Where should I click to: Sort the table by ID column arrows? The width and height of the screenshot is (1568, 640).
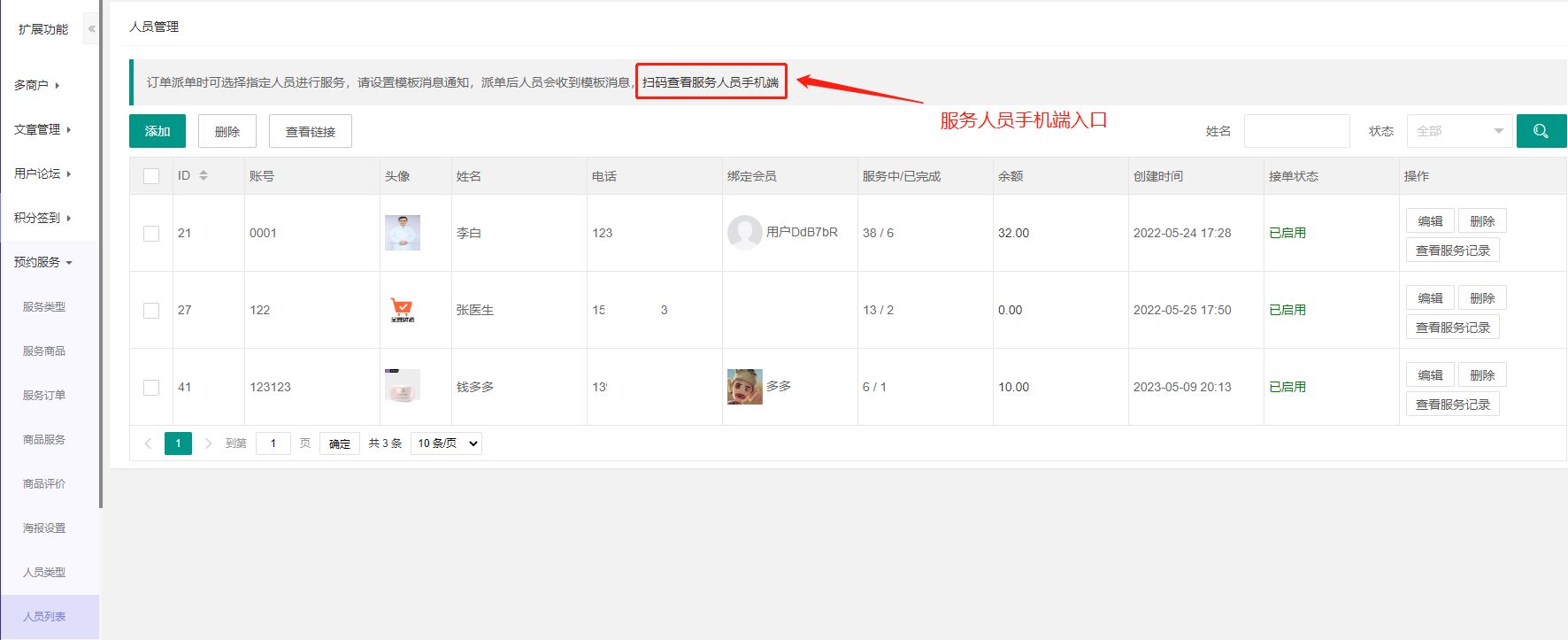(204, 176)
